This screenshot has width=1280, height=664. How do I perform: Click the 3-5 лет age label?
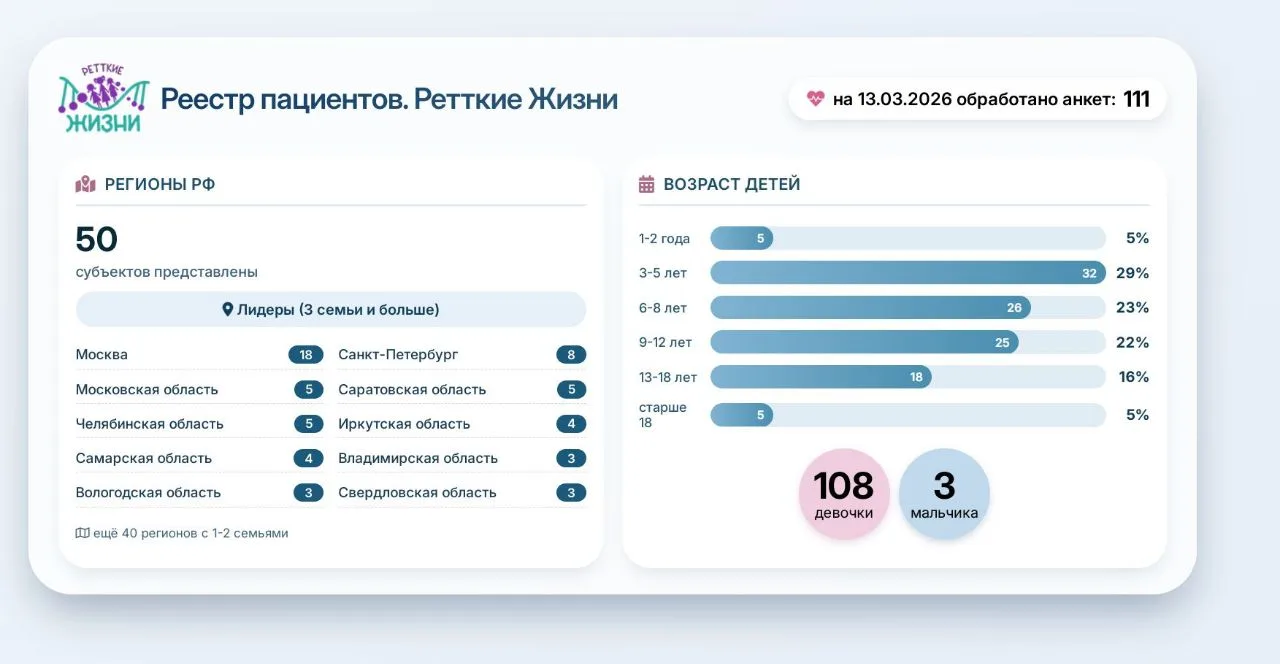(663, 273)
